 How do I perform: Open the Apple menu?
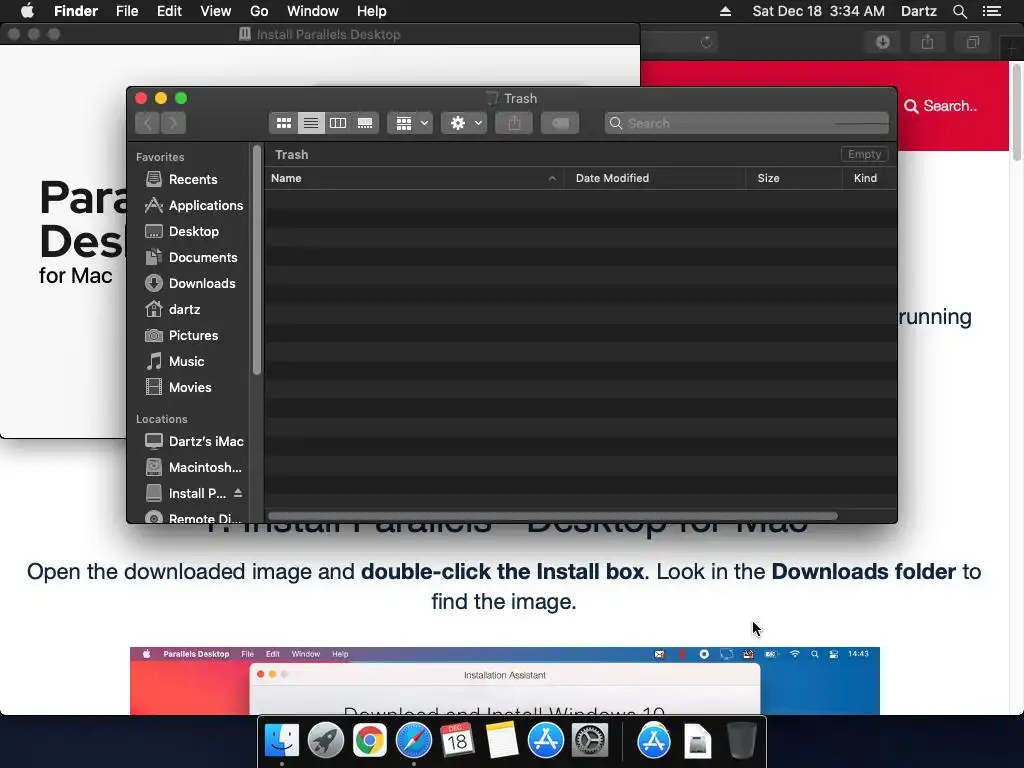[x=27, y=11]
